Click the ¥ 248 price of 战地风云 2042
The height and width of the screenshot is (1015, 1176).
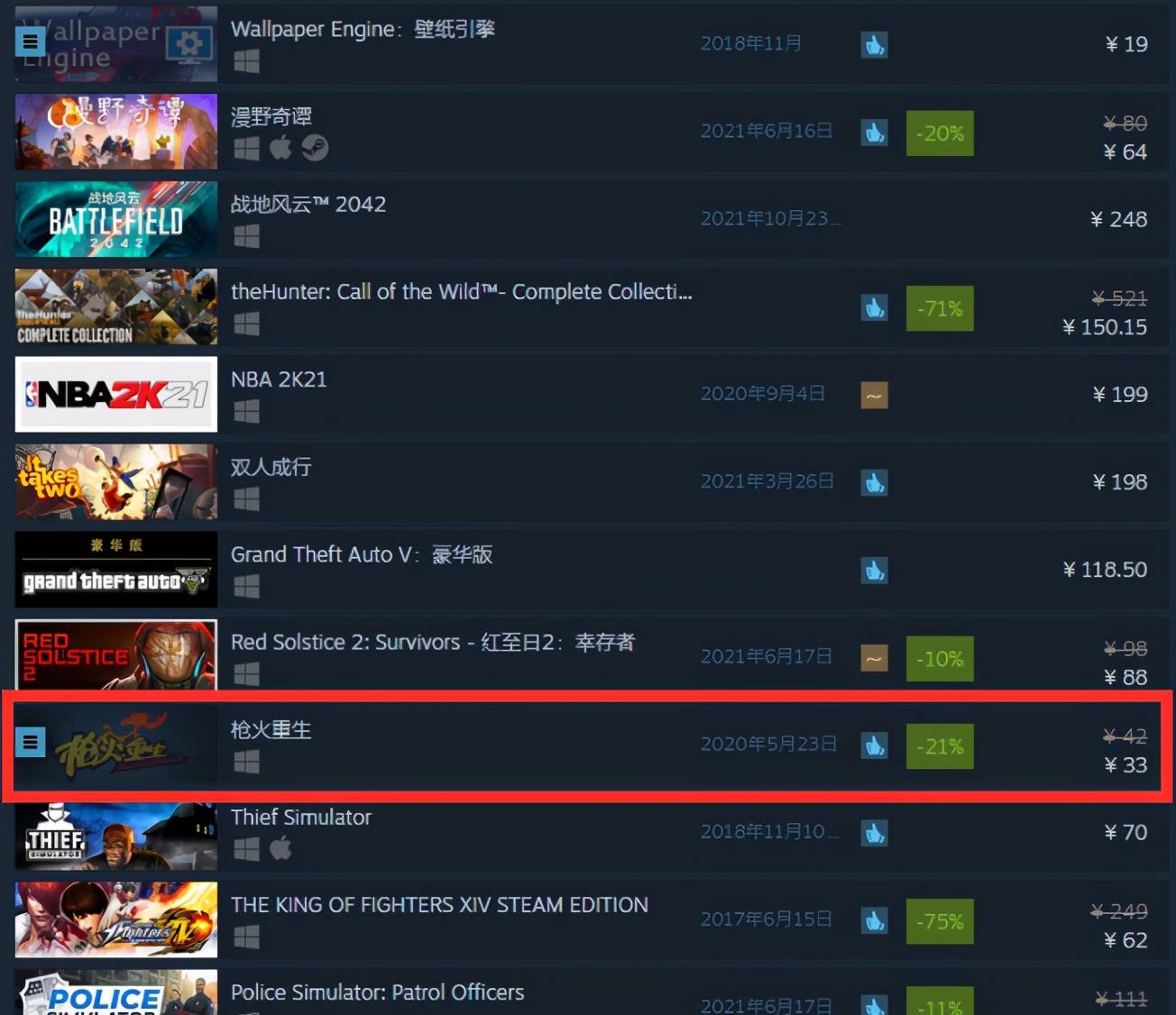coord(1118,219)
